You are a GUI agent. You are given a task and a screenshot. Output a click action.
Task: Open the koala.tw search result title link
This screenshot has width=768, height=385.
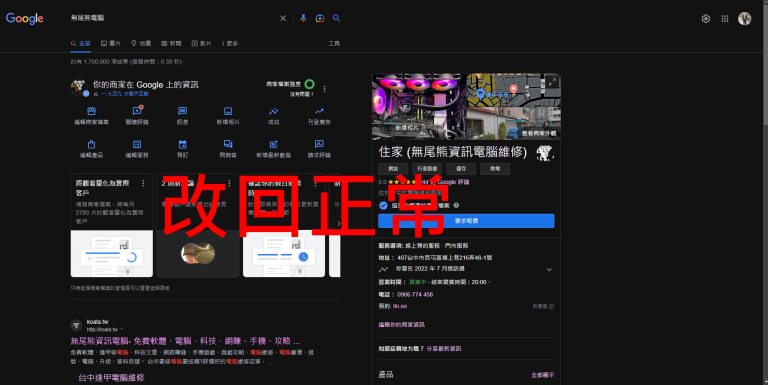[x=185, y=341]
